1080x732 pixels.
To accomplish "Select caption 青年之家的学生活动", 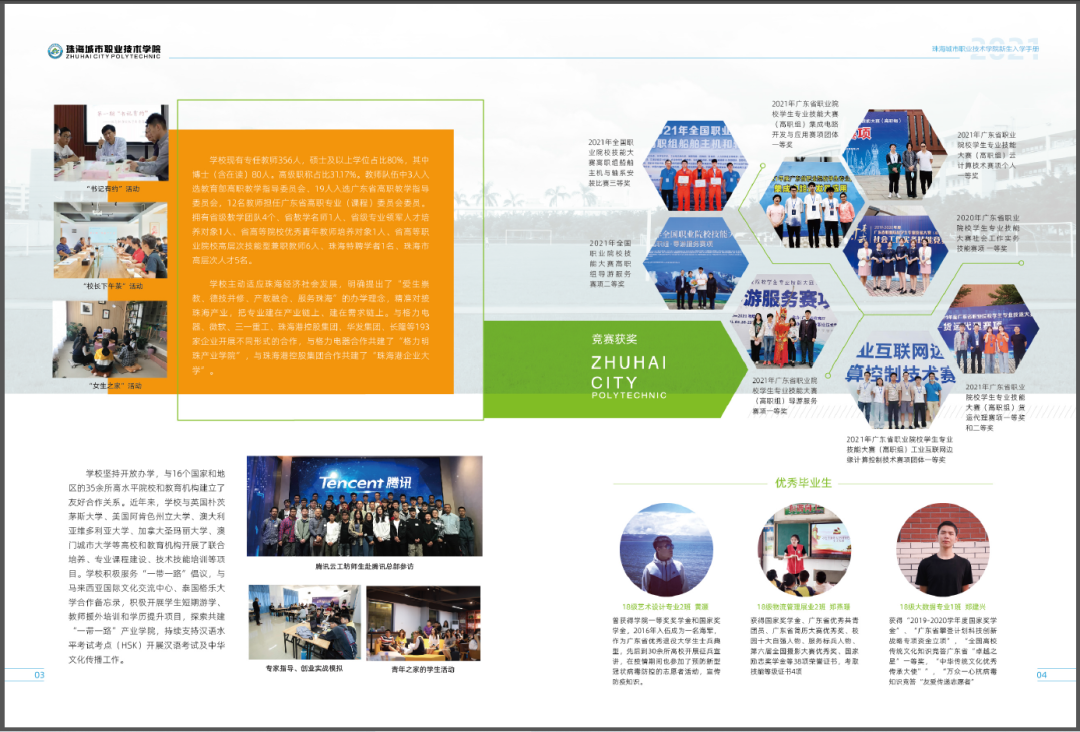I will tap(423, 669).
